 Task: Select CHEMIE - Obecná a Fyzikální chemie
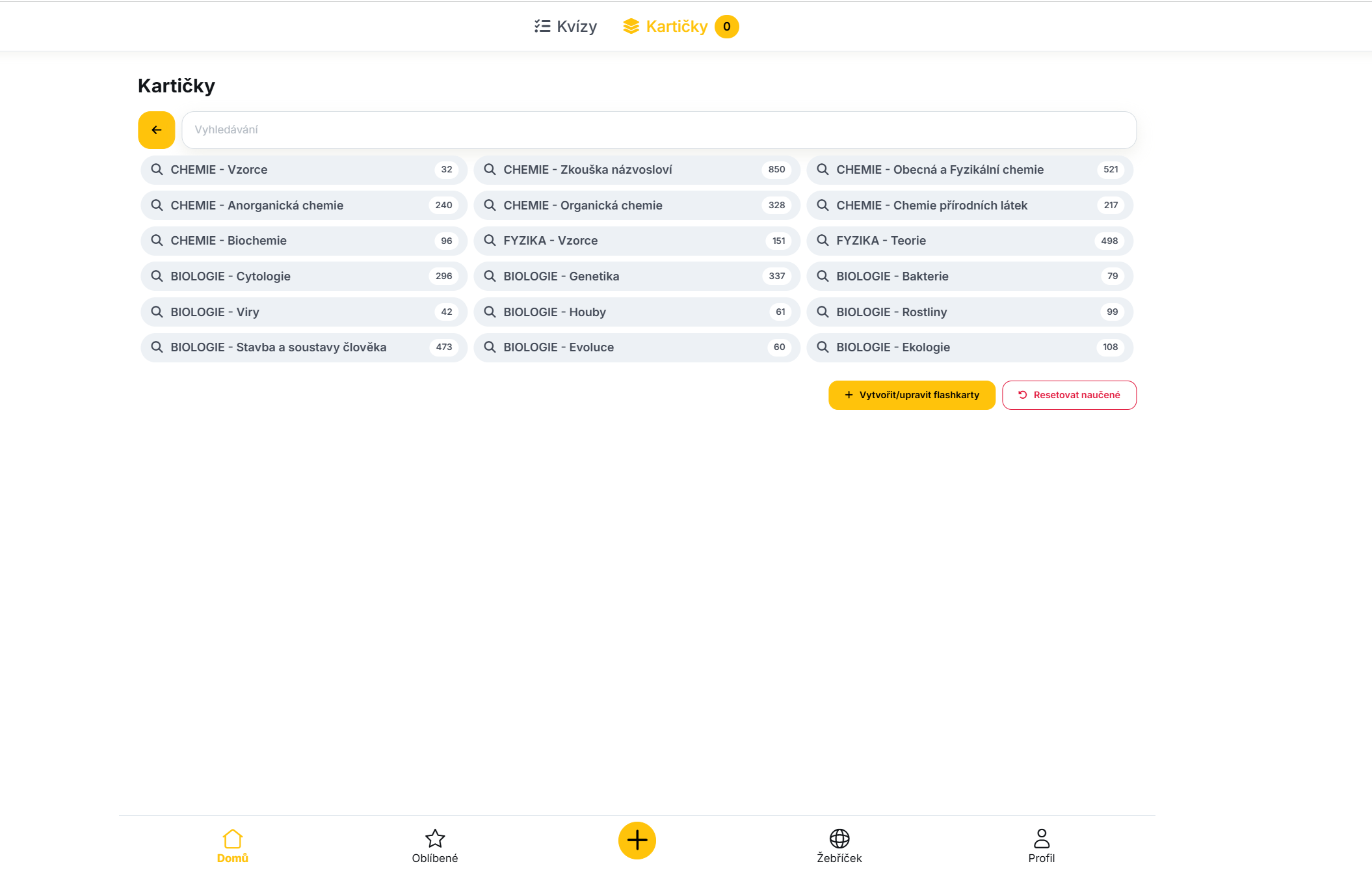coord(970,170)
